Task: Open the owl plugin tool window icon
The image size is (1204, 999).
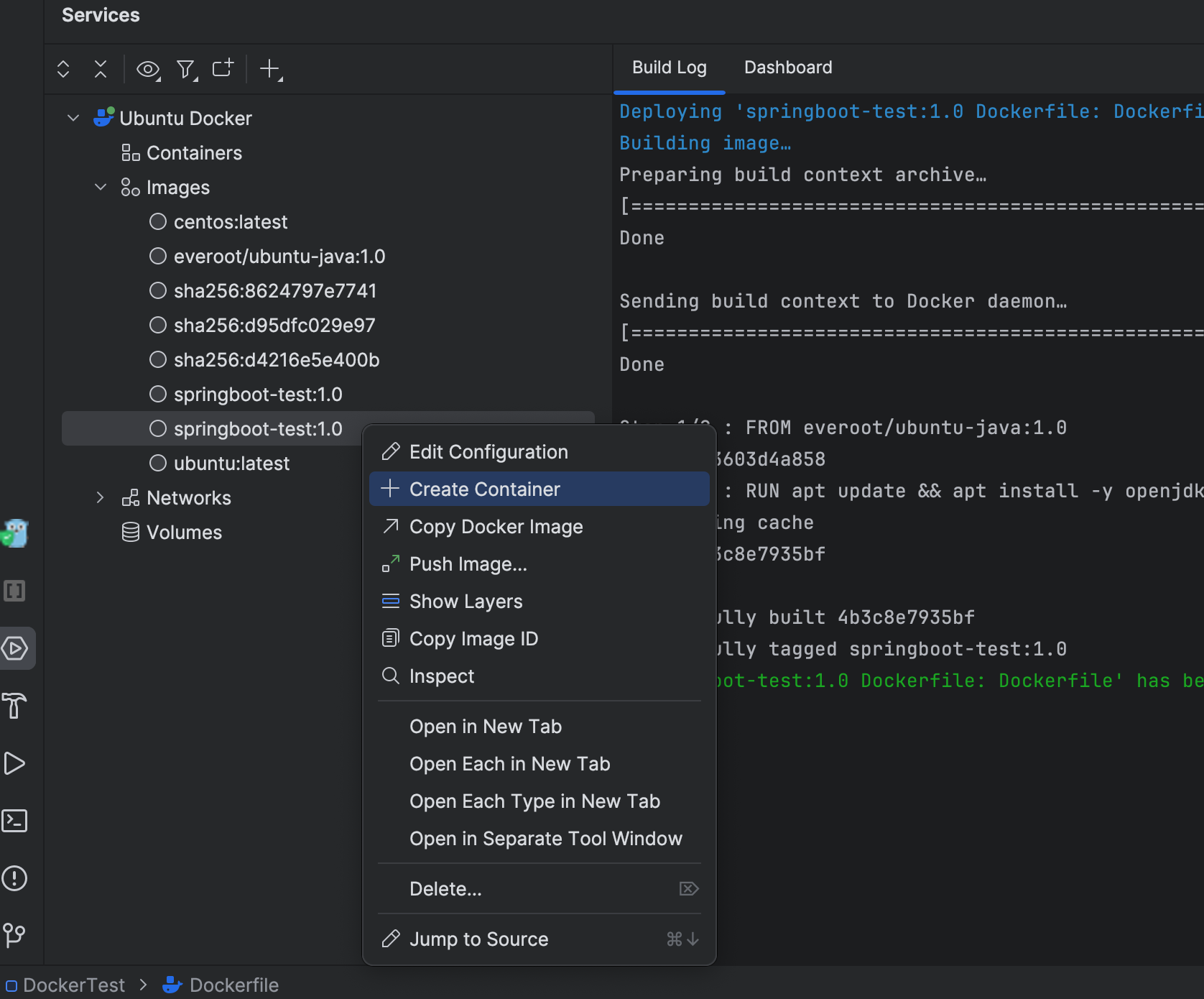Action: click(14, 533)
